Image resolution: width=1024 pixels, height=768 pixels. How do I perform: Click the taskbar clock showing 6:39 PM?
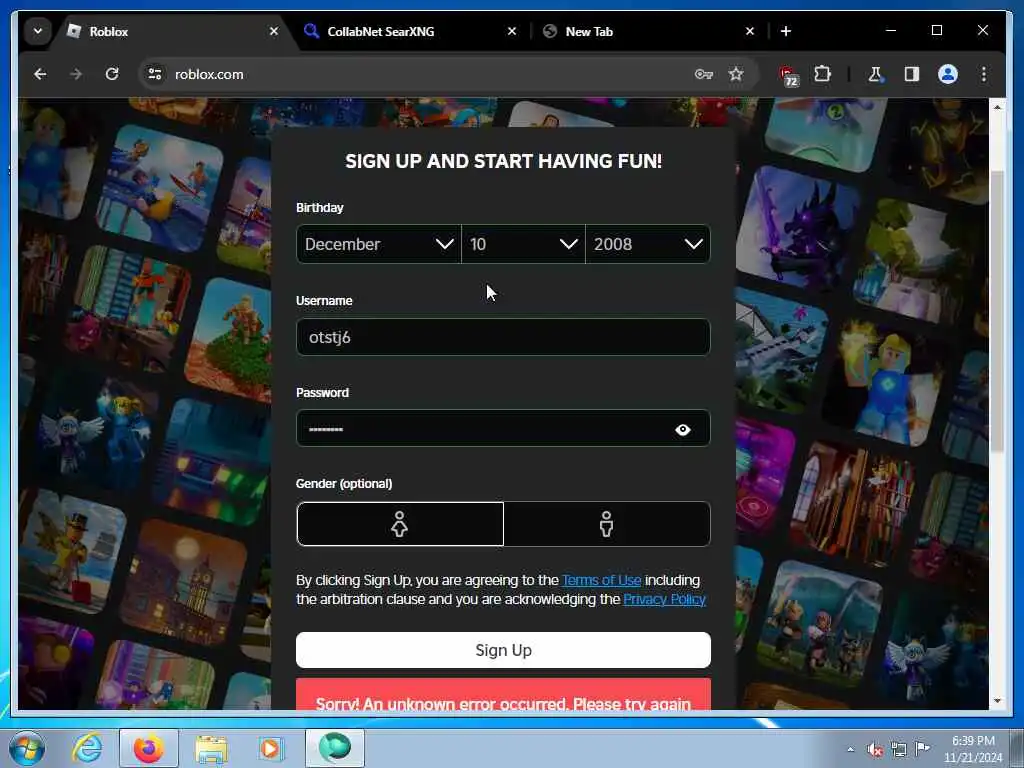click(973, 748)
